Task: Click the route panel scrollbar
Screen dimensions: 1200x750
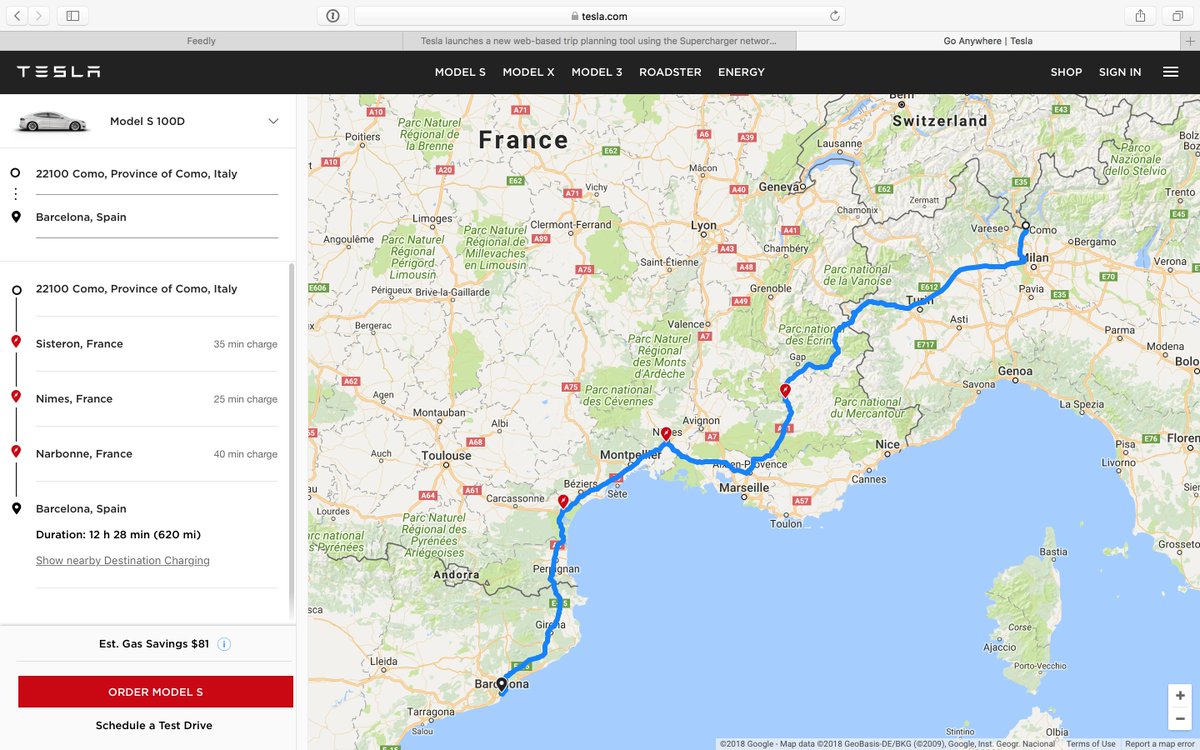Action: [x=292, y=440]
